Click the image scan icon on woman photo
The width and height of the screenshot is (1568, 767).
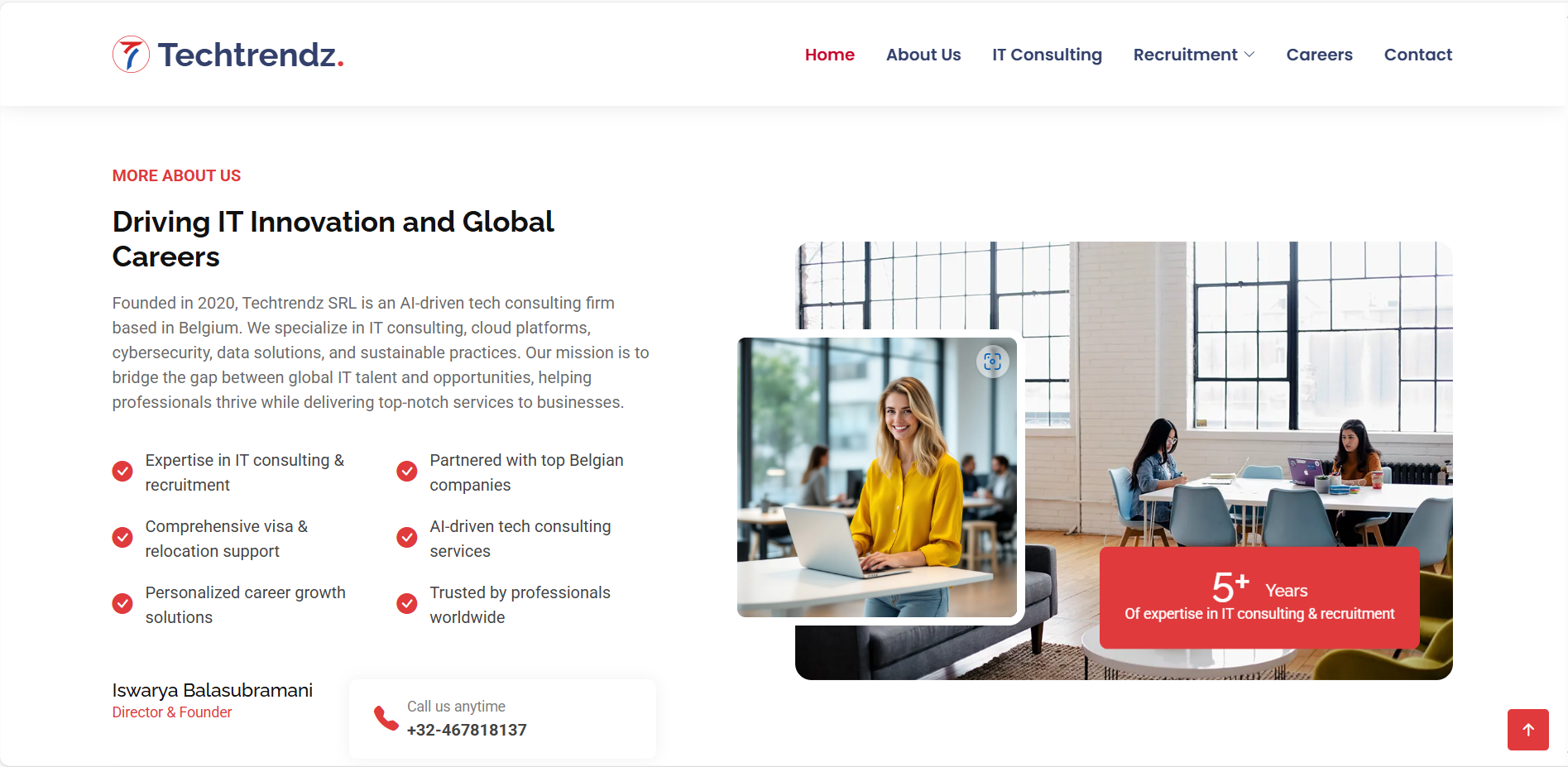[x=992, y=362]
